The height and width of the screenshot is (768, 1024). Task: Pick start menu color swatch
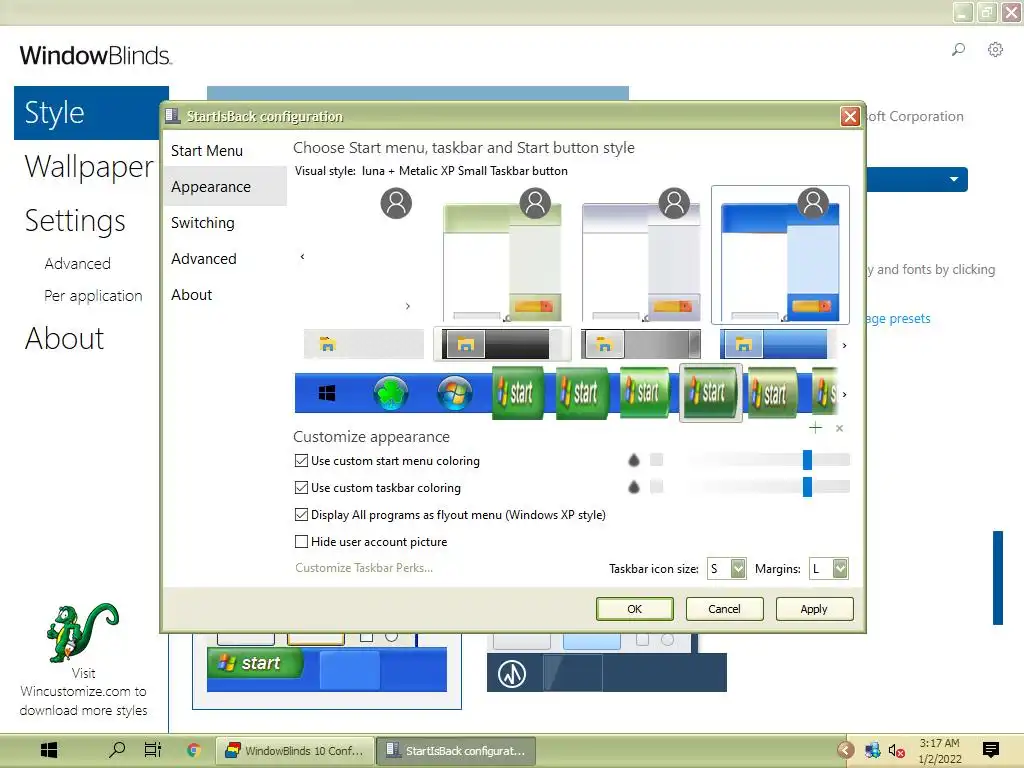tap(657, 460)
